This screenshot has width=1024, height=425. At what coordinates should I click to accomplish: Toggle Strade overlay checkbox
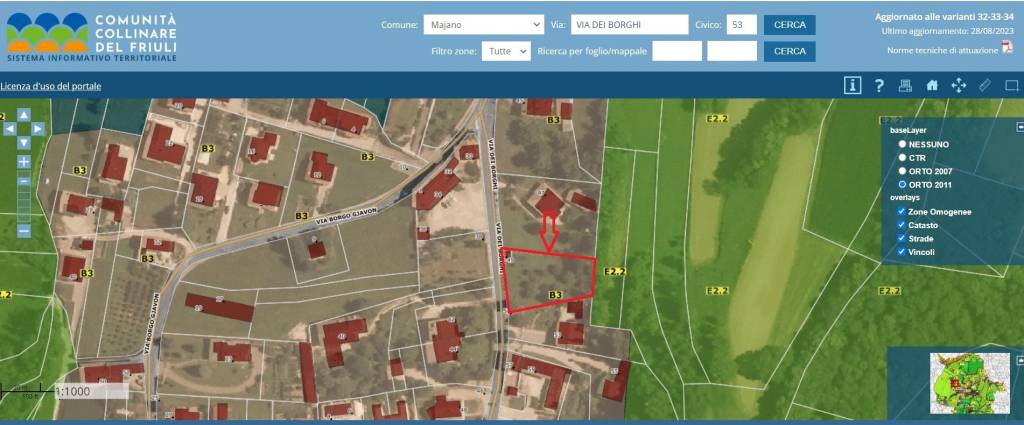pos(902,238)
